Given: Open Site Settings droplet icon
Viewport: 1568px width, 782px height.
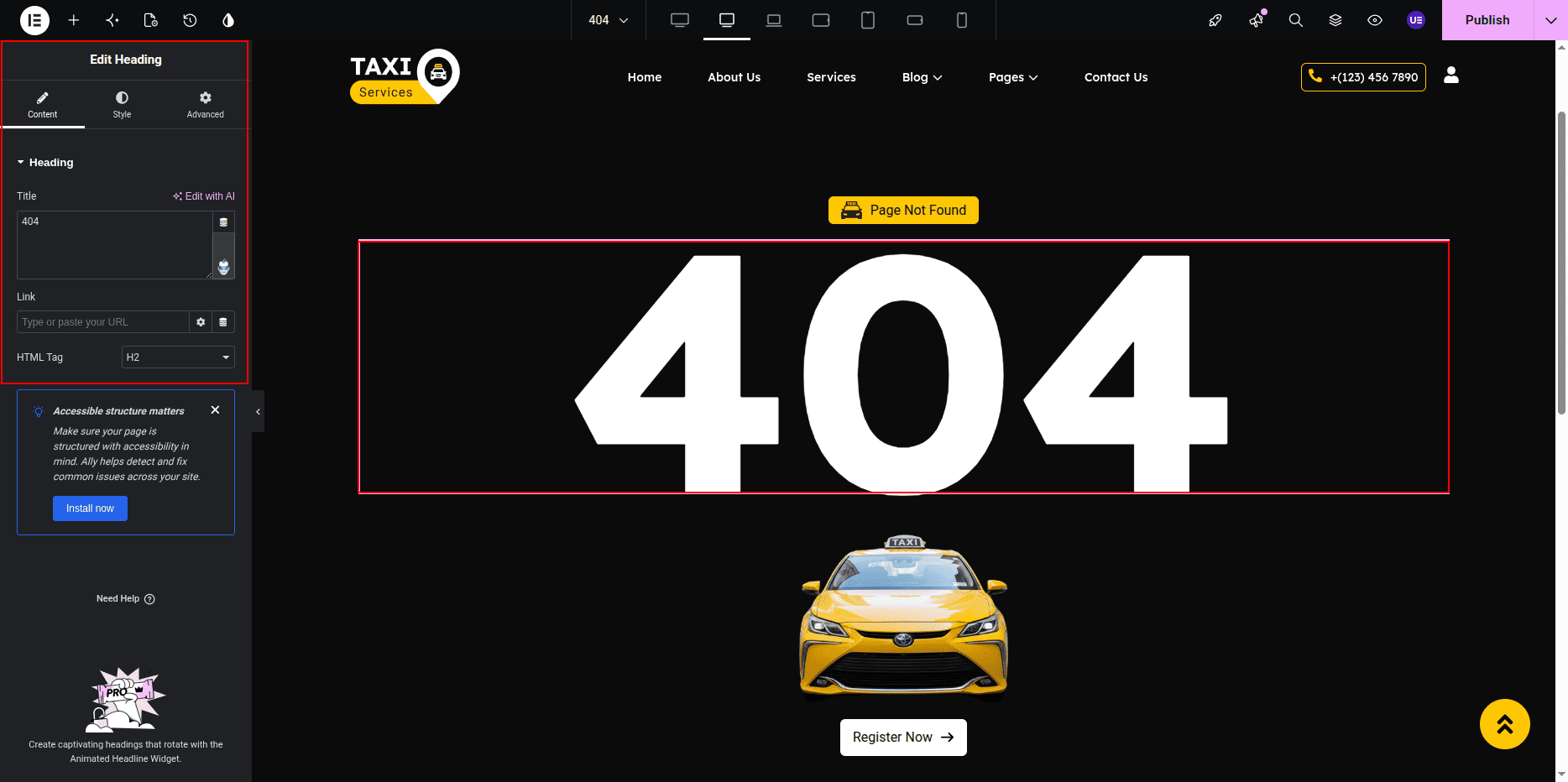Looking at the screenshot, I should (x=228, y=20).
